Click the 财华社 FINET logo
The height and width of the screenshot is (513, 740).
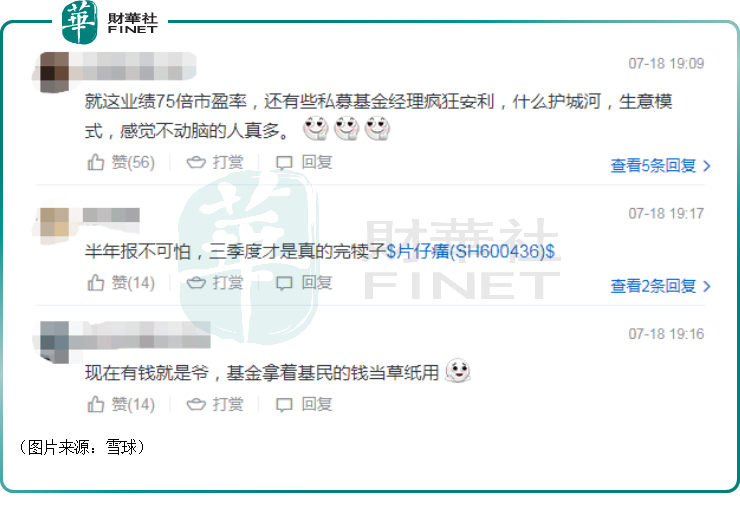click(110, 22)
